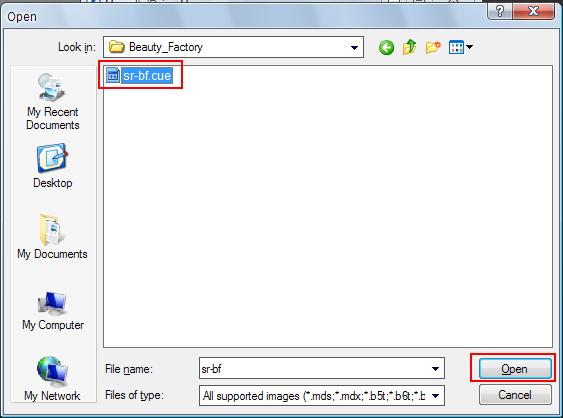Image resolution: width=563 pixels, height=418 pixels.
Task: Click the Beauty_Factory folder icon in Look in
Action: pos(116,47)
